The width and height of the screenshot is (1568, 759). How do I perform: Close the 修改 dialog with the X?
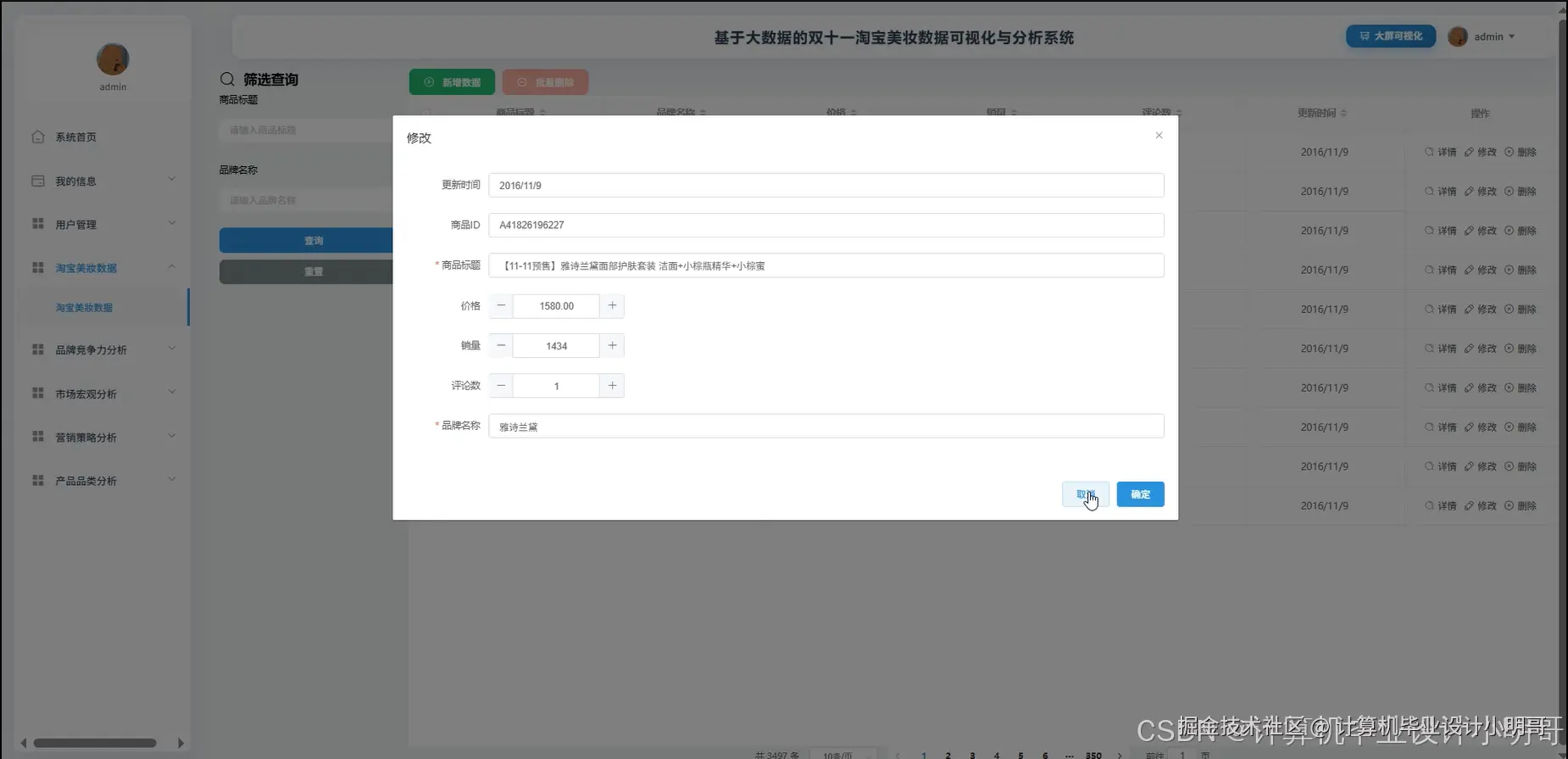(x=1159, y=136)
